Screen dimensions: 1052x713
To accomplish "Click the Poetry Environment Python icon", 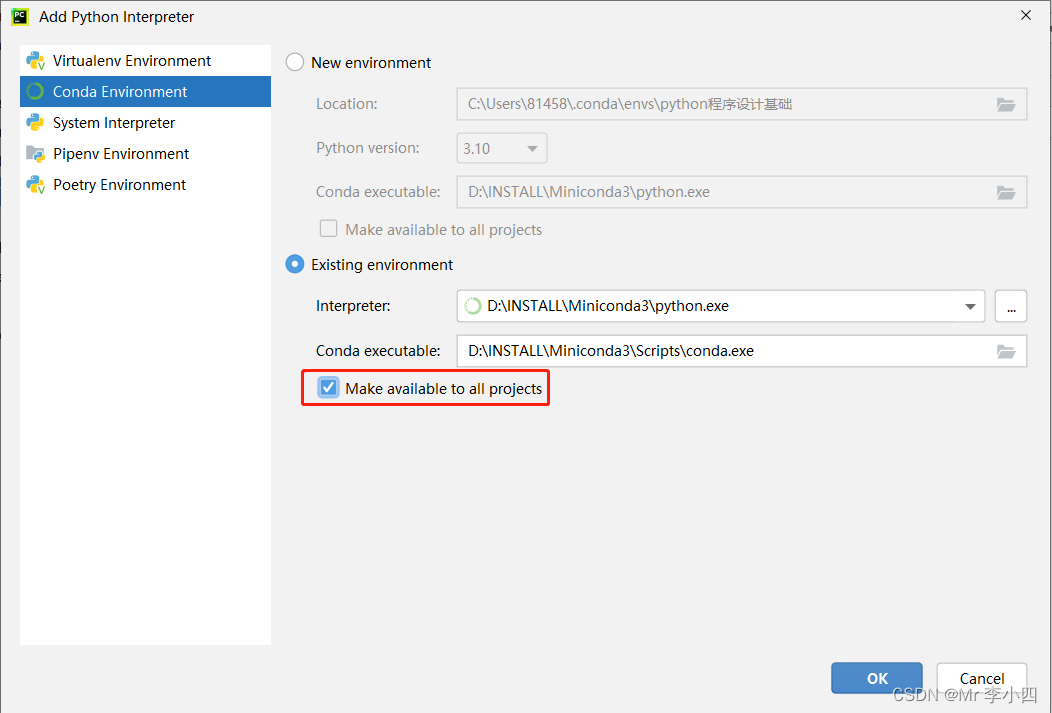I will point(36,185).
